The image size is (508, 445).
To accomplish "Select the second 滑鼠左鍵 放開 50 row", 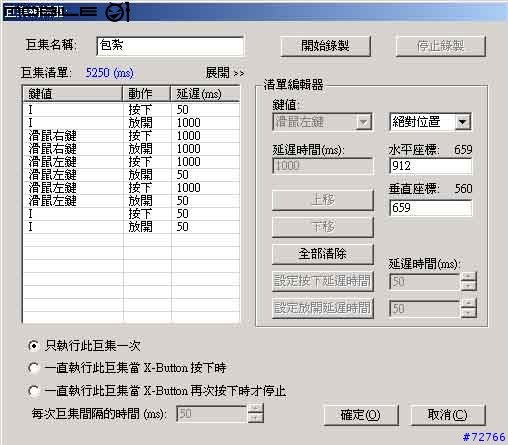I will pyautogui.click(x=131, y=201).
